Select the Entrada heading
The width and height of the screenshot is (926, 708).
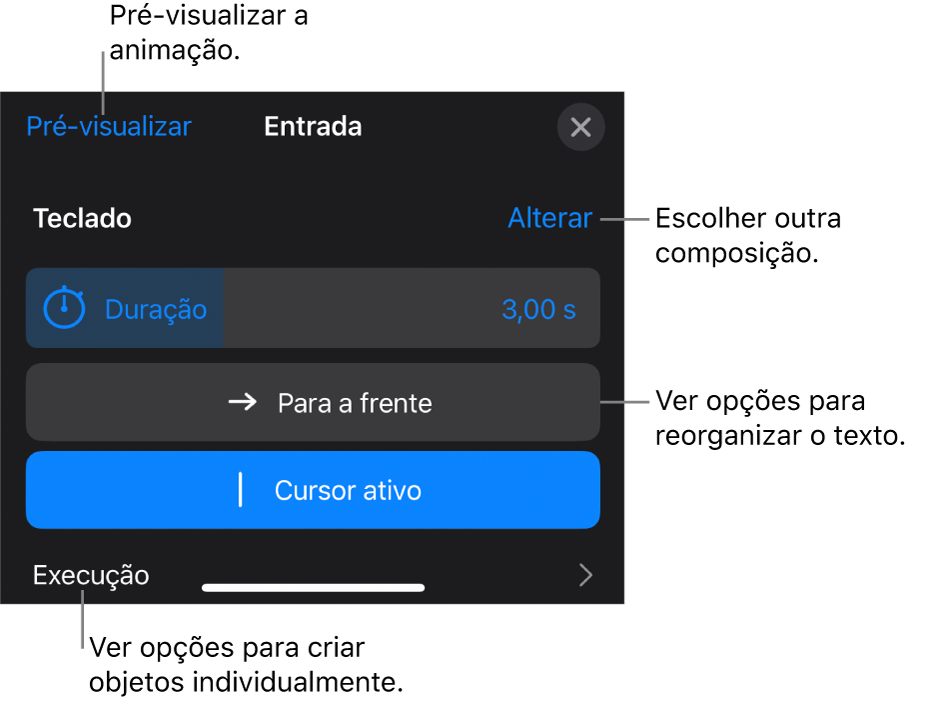(313, 126)
